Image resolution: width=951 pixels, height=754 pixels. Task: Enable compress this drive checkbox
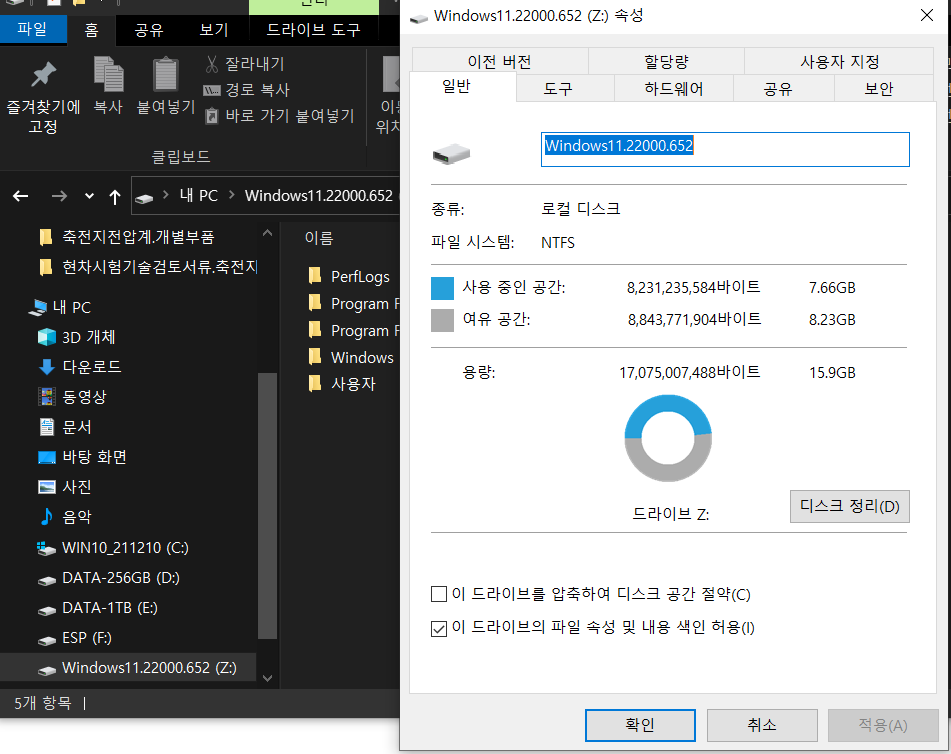[439, 594]
